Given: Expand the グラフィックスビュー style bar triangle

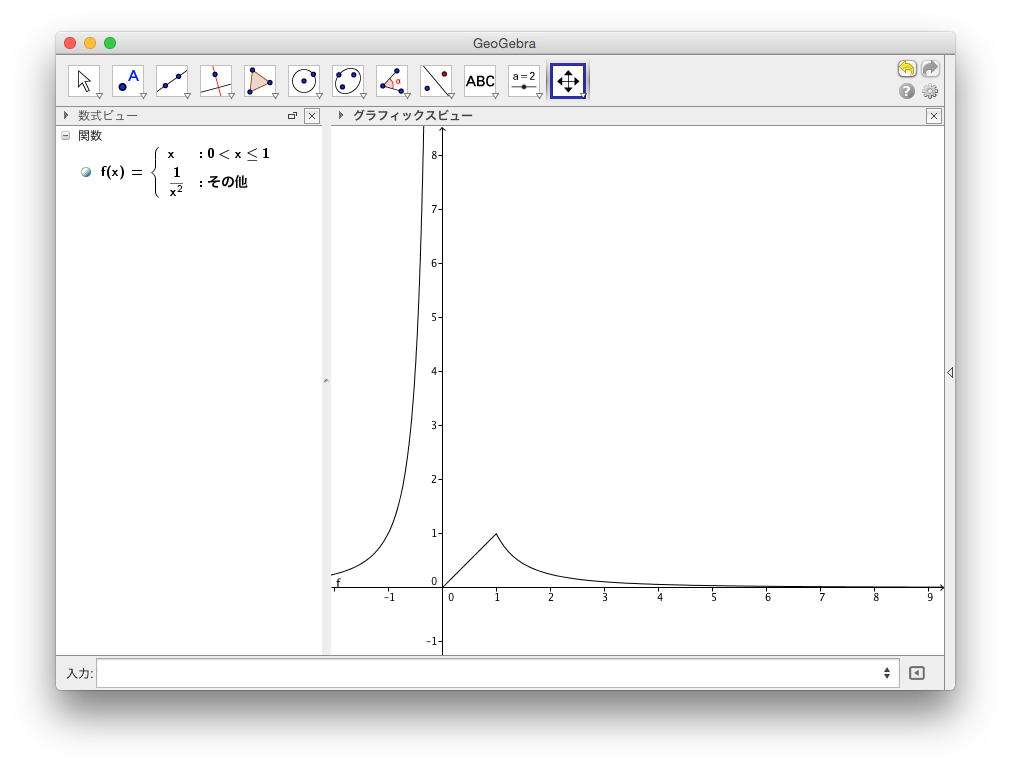Looking at the screenshot, I should pos(341,115).
